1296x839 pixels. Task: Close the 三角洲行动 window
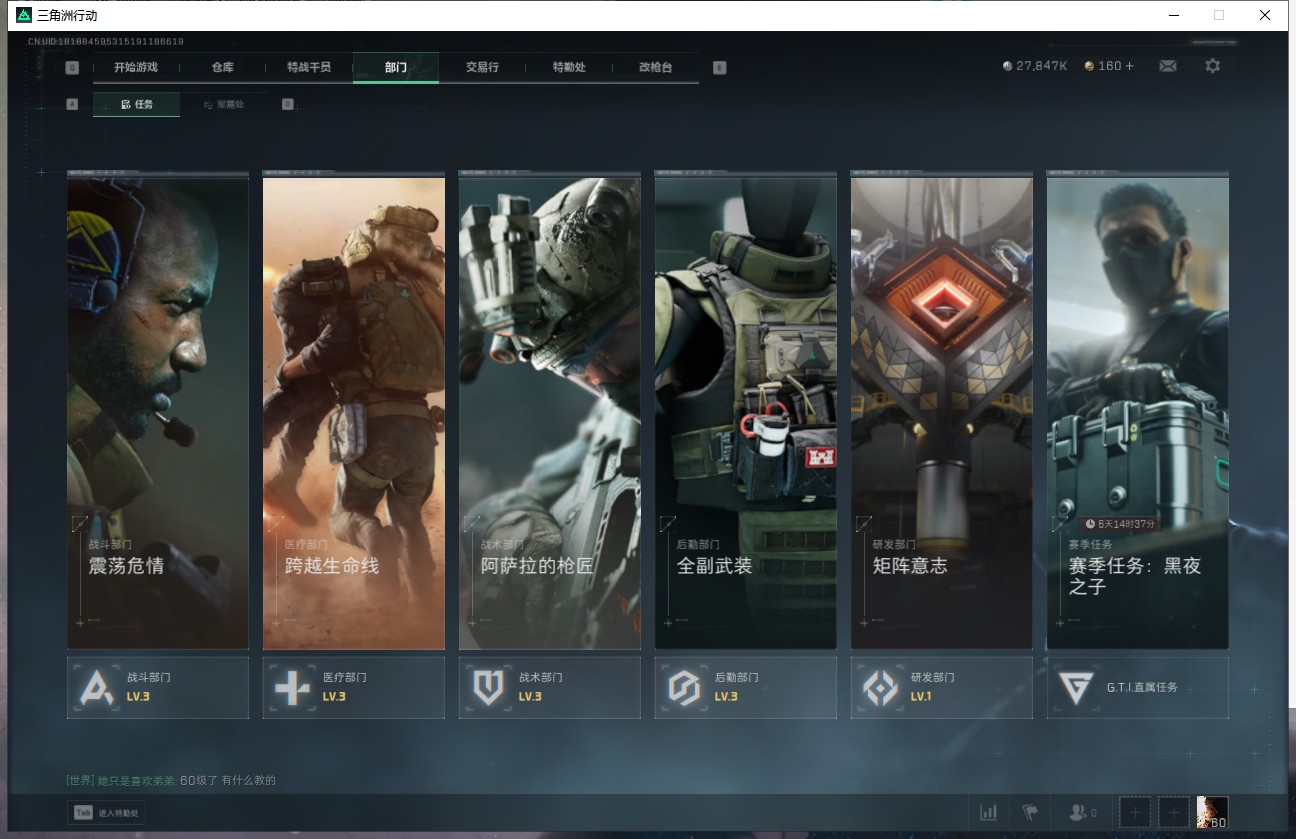pyautogui.click(x=1265, y=15)
